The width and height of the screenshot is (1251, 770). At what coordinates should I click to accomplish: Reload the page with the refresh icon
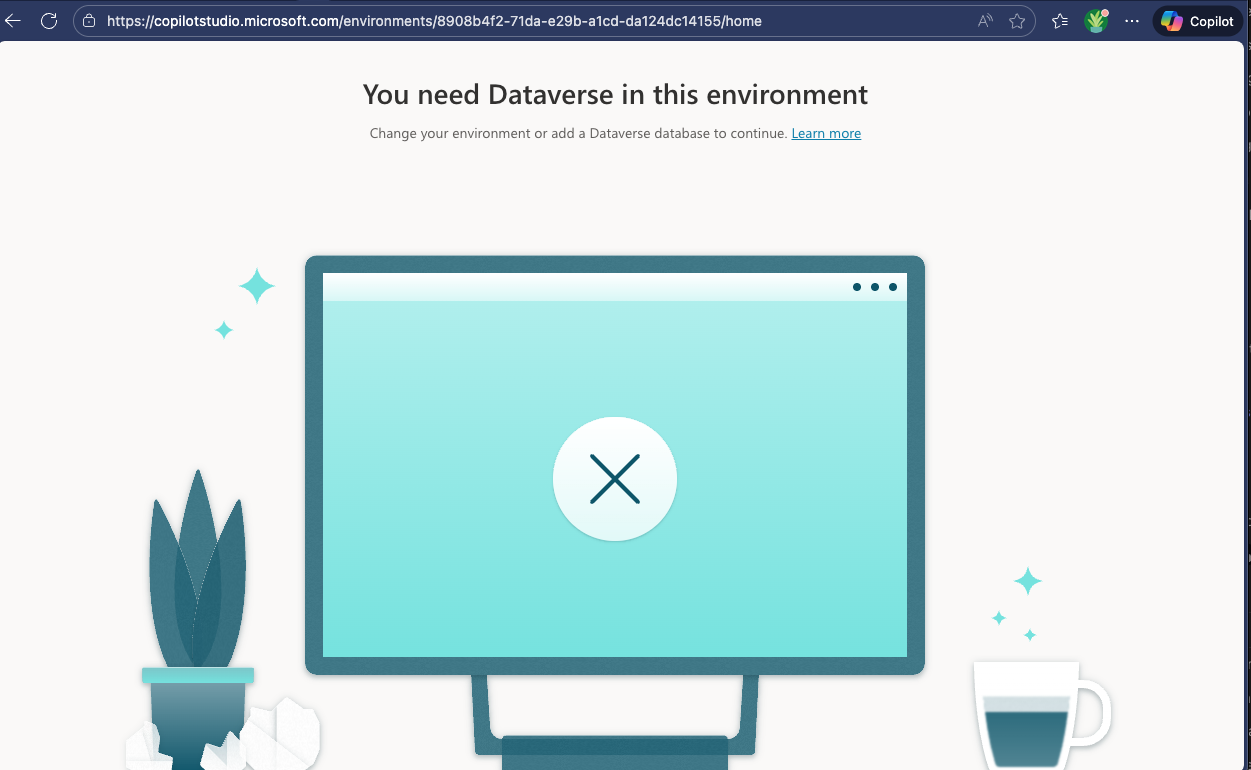tap(48, 21)
